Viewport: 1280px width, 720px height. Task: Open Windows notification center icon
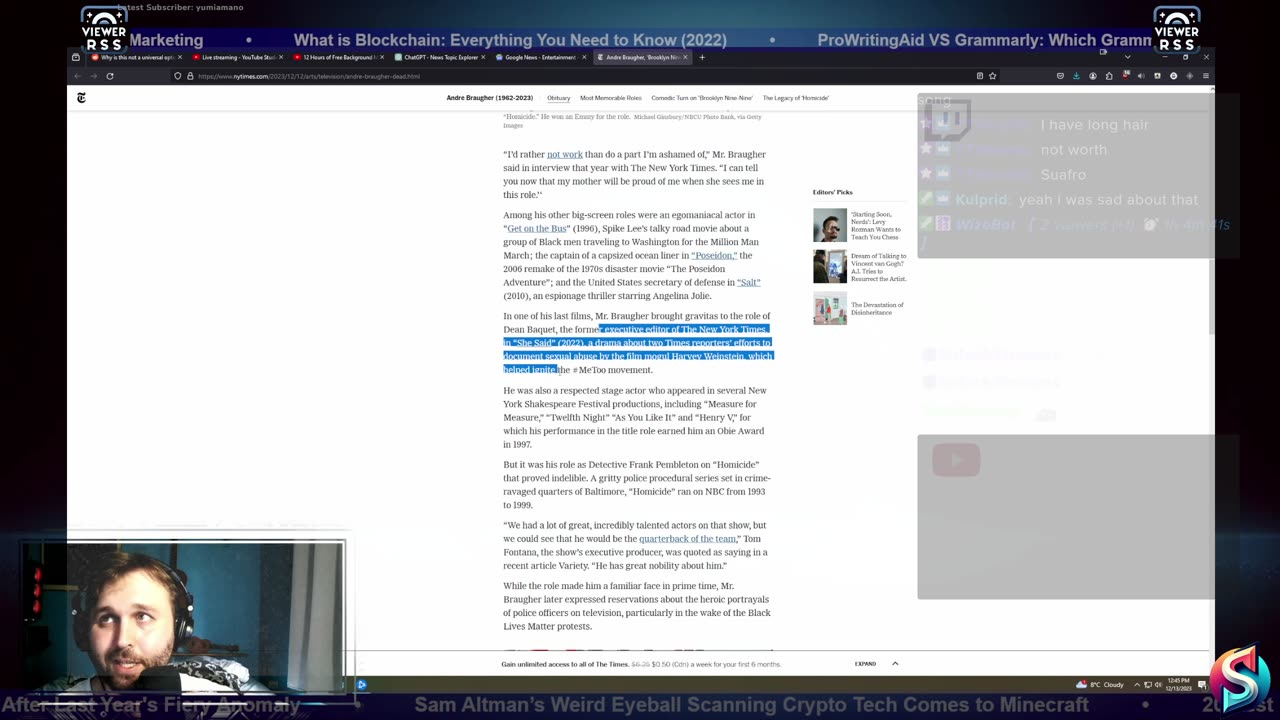coord(1202,685)
